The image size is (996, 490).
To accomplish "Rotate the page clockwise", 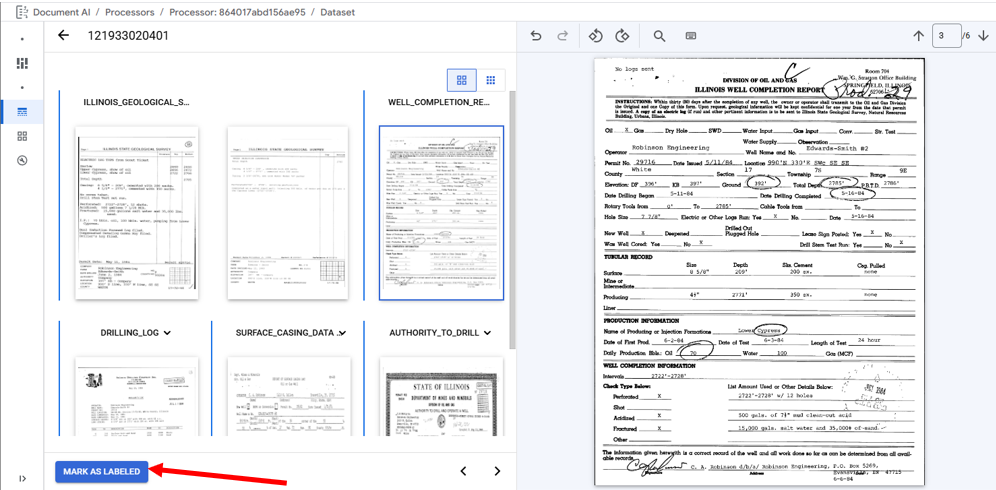I will (x=622, y=36).
